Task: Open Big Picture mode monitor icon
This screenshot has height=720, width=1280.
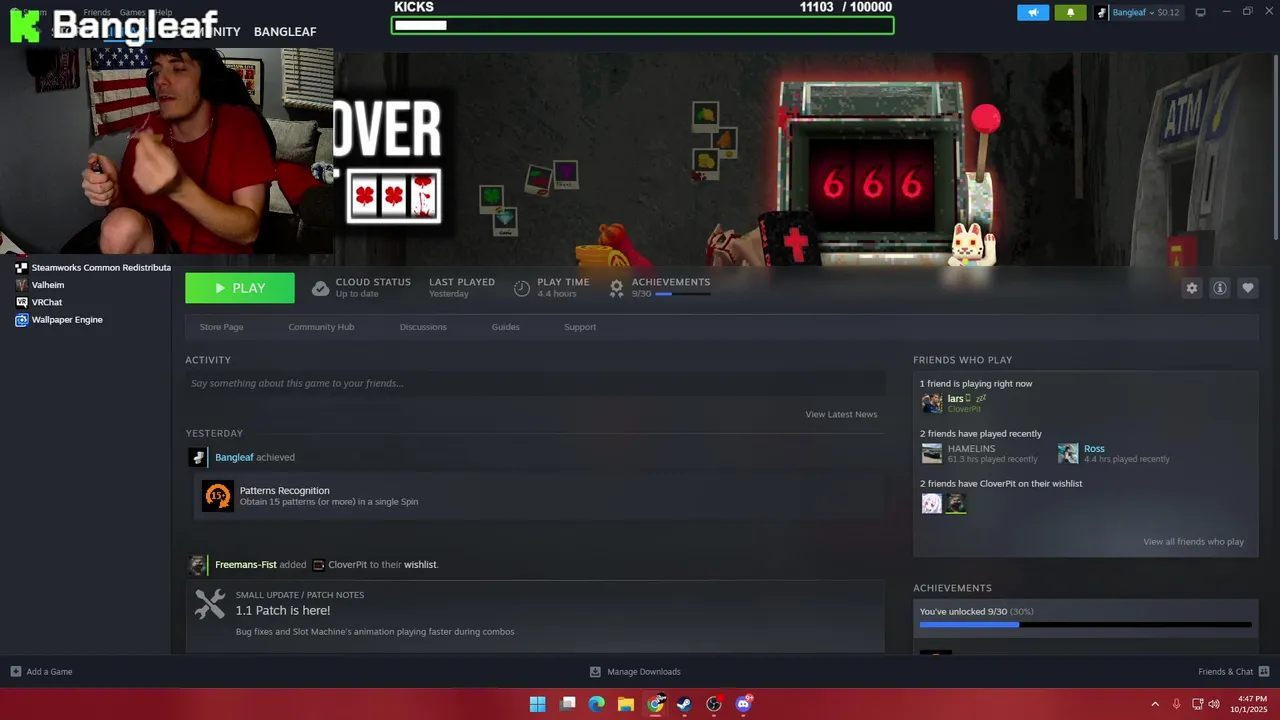Action: tap(1200, 12)
